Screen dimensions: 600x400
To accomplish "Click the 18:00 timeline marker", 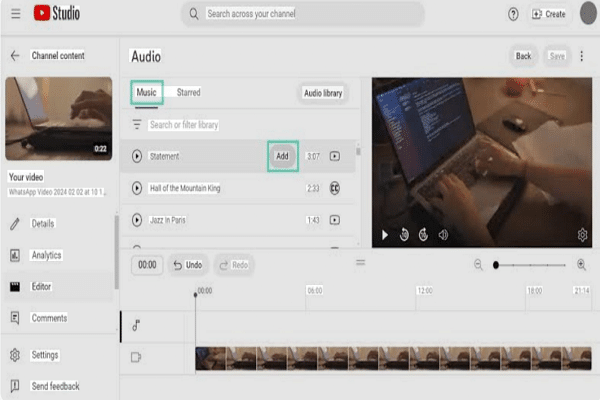I will click(x=535, y=291).
